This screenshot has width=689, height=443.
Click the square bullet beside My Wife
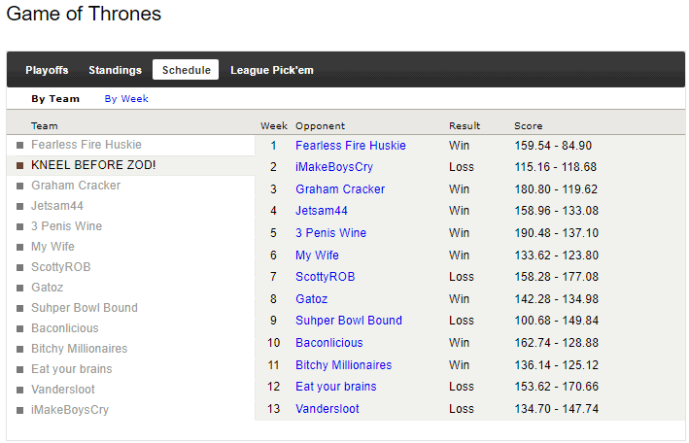20,247
